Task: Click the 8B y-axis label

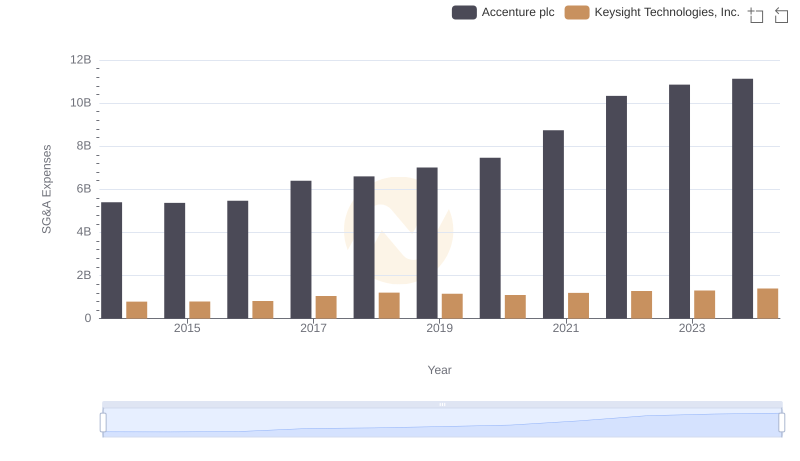Action: tap(84, 146)
